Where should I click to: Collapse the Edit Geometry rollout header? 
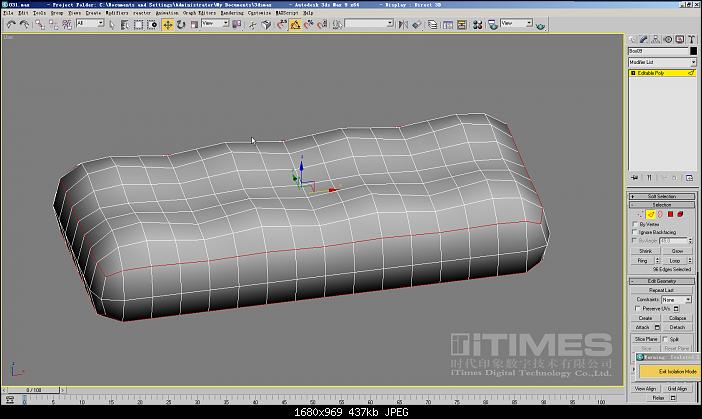point(662,281)
